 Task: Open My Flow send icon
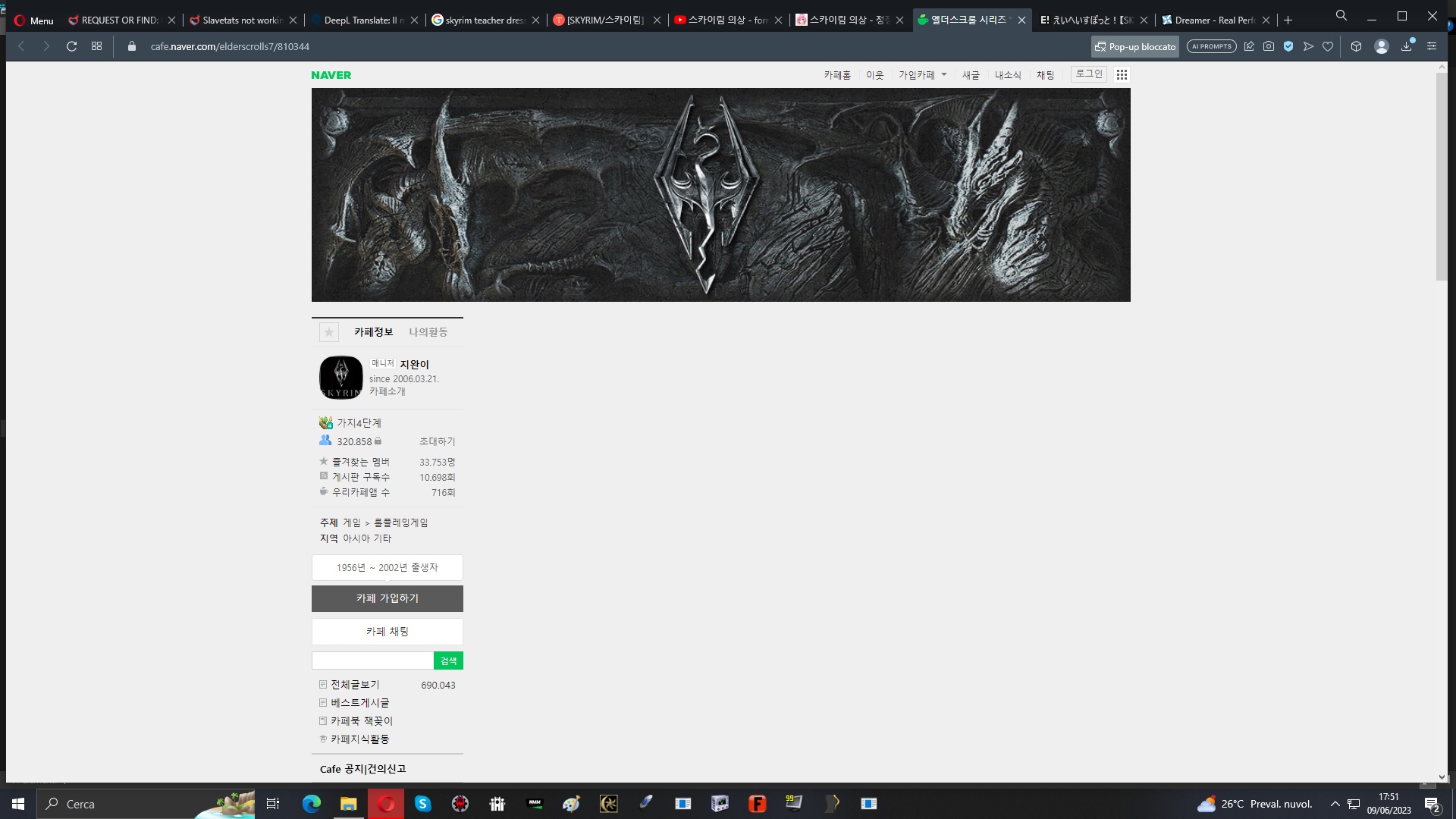(1308, 46)
